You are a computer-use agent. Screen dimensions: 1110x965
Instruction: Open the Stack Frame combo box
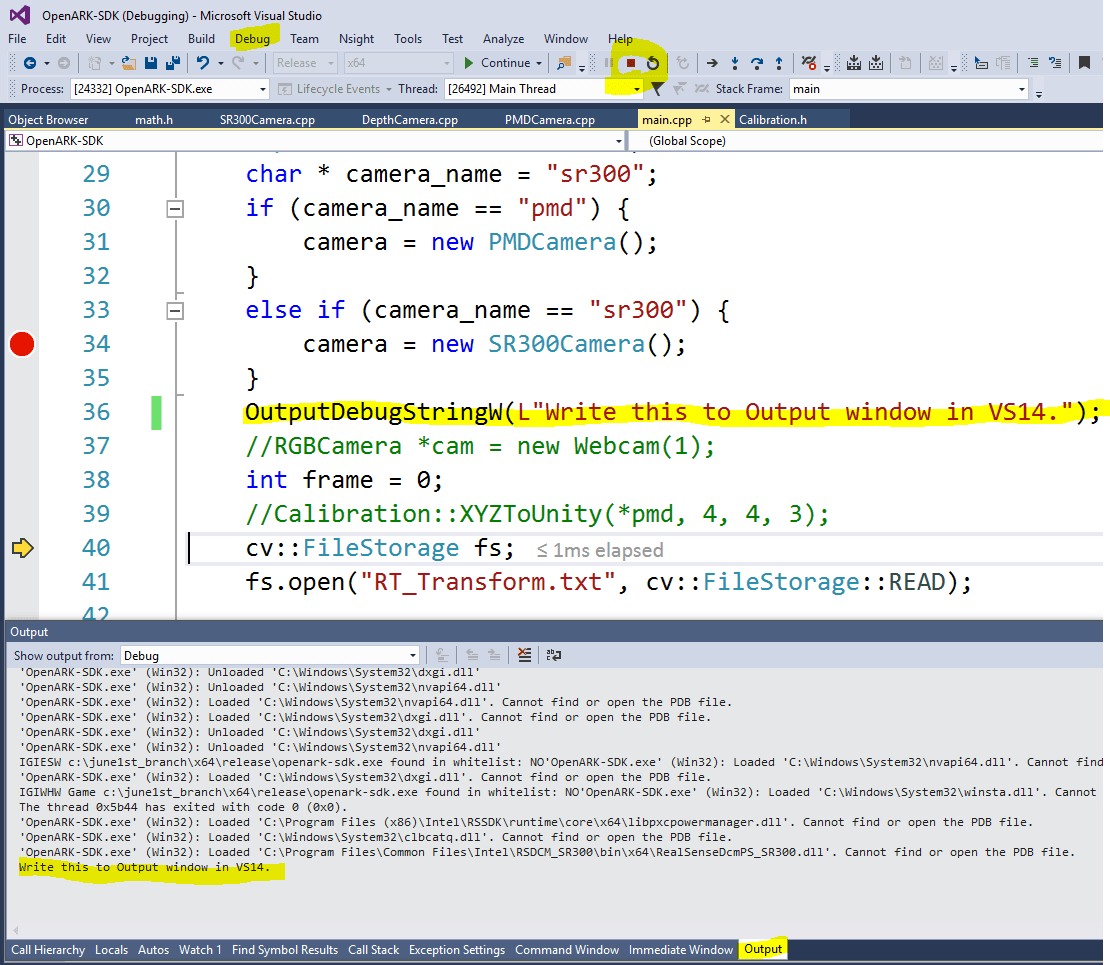tap(908, 88)
